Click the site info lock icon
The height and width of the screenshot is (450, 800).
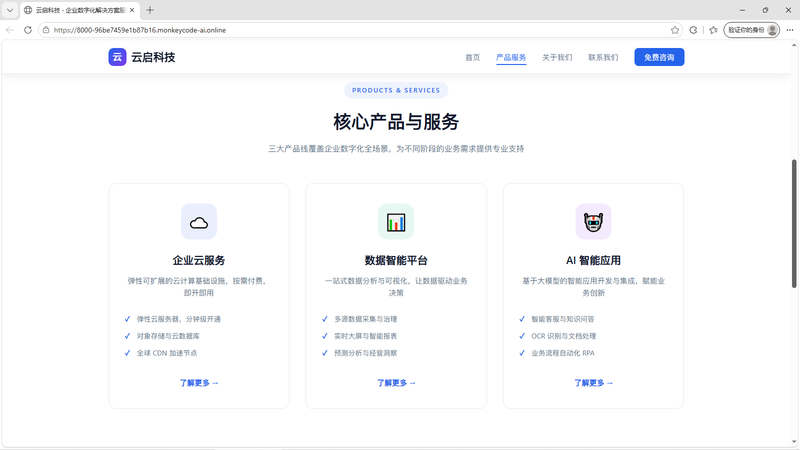(x=46, y=30)
